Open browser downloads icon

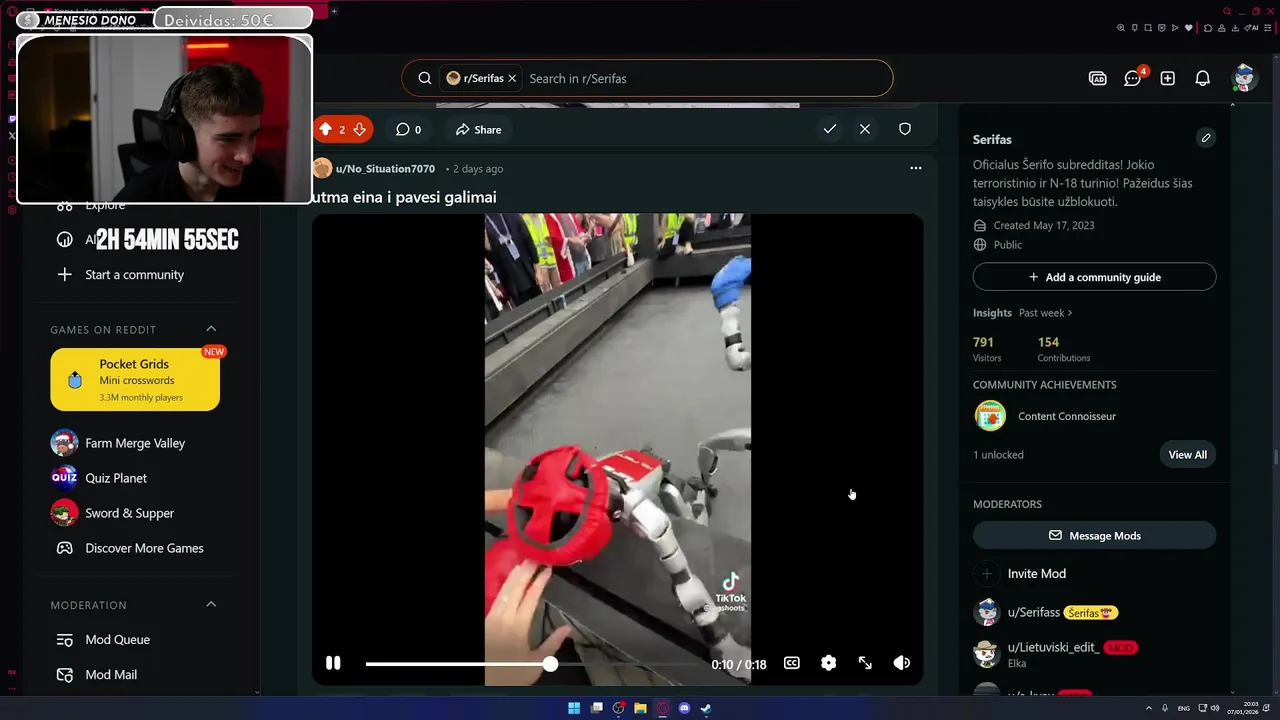[1236, 28]
